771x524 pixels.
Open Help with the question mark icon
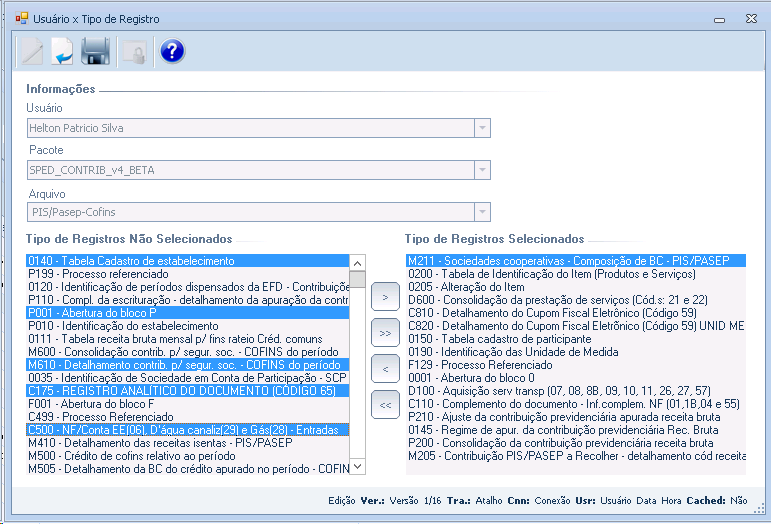(x=173, y=51)
